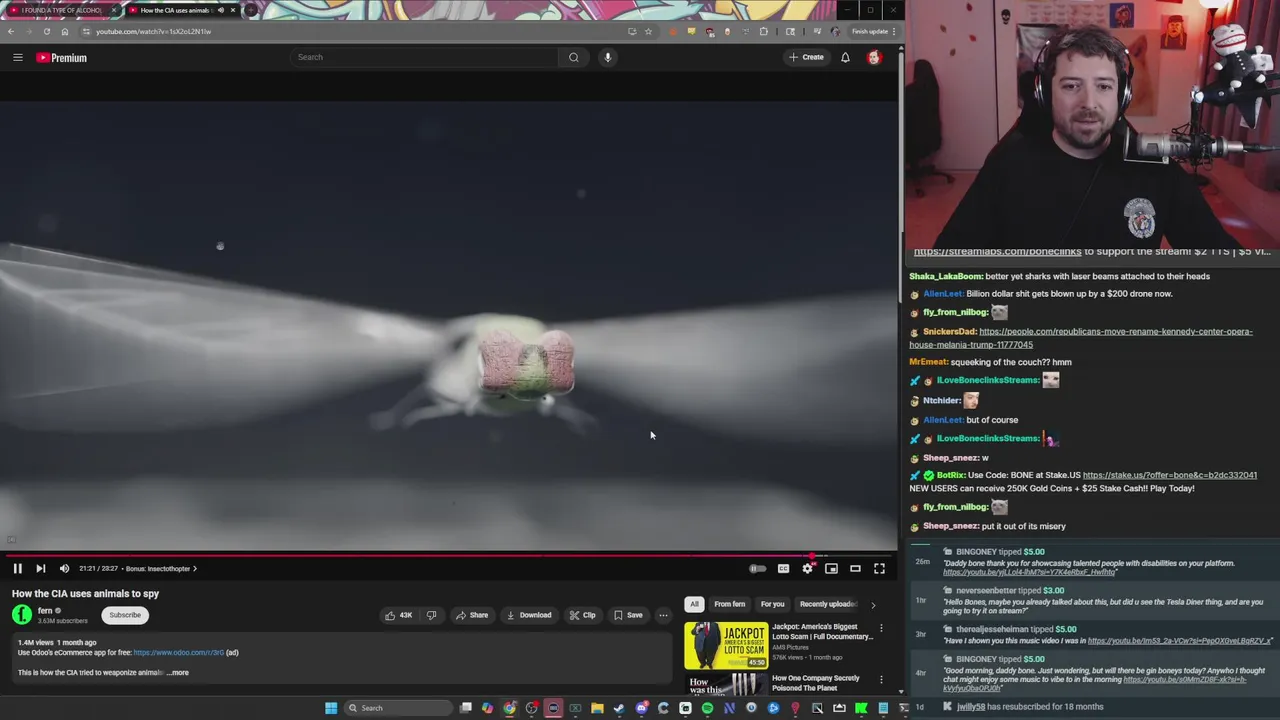Open the fern channel avatar
This screenshot has height=720, width=1280.
(22, 615)
